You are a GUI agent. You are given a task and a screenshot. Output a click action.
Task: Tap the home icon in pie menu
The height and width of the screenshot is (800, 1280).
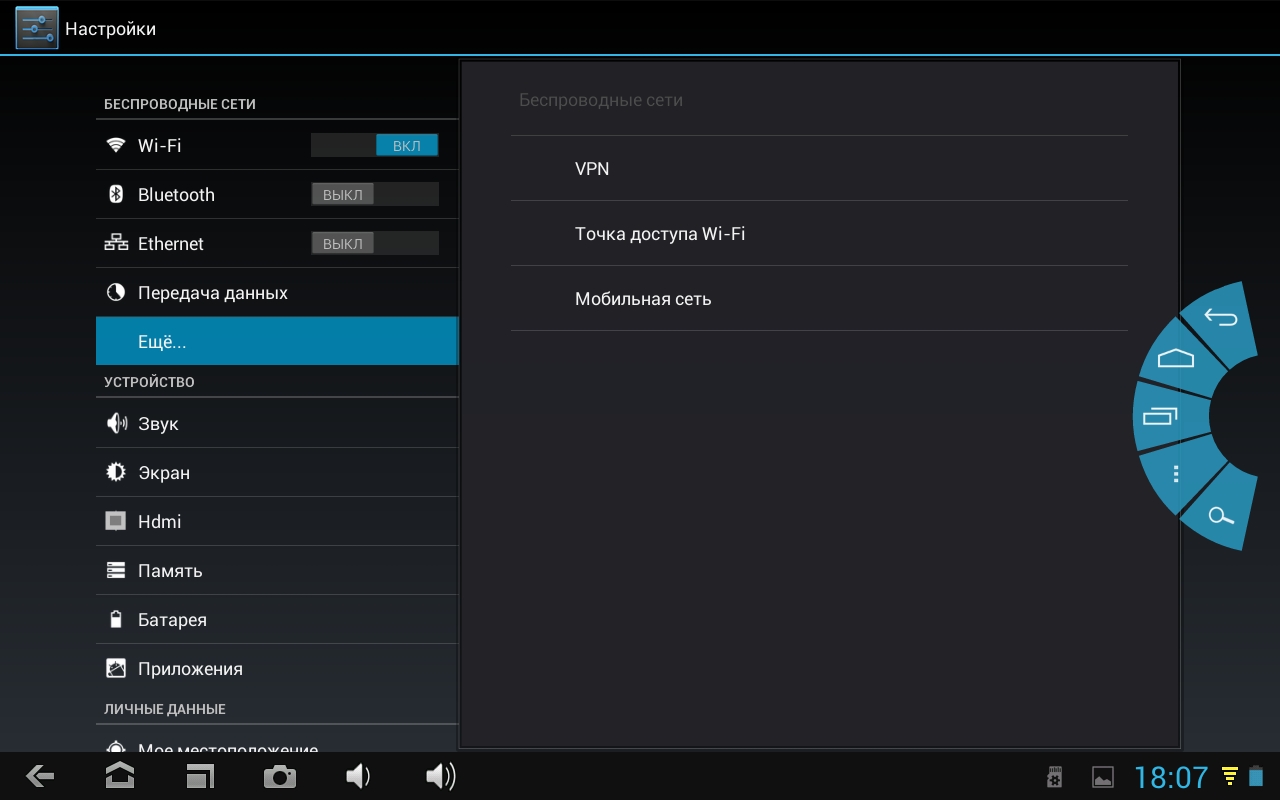1176,358
